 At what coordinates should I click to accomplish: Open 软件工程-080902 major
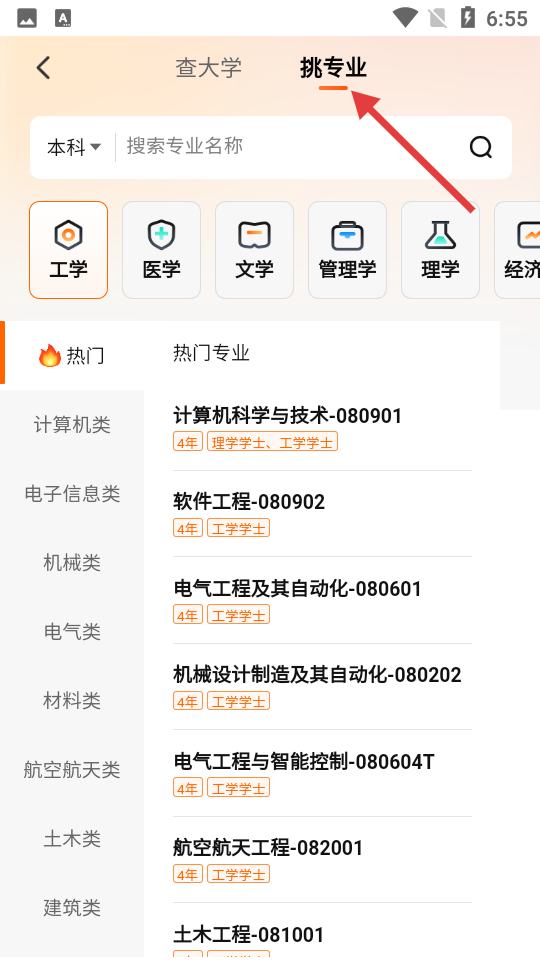click(x=322, y=514)
